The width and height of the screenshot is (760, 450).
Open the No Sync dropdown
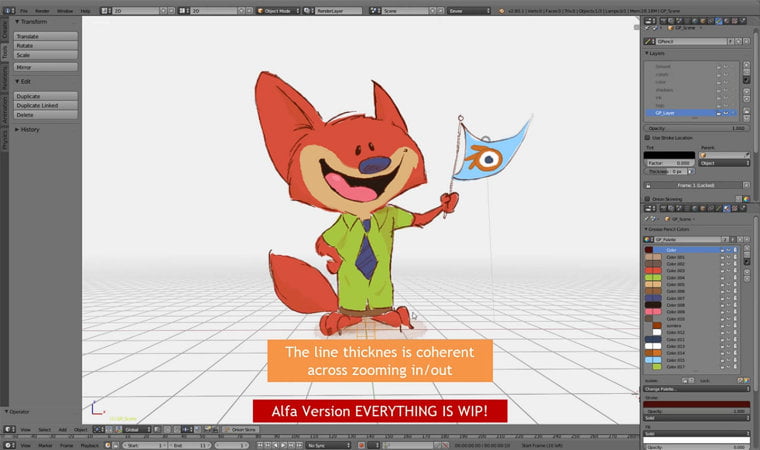(x=328, y=445)
